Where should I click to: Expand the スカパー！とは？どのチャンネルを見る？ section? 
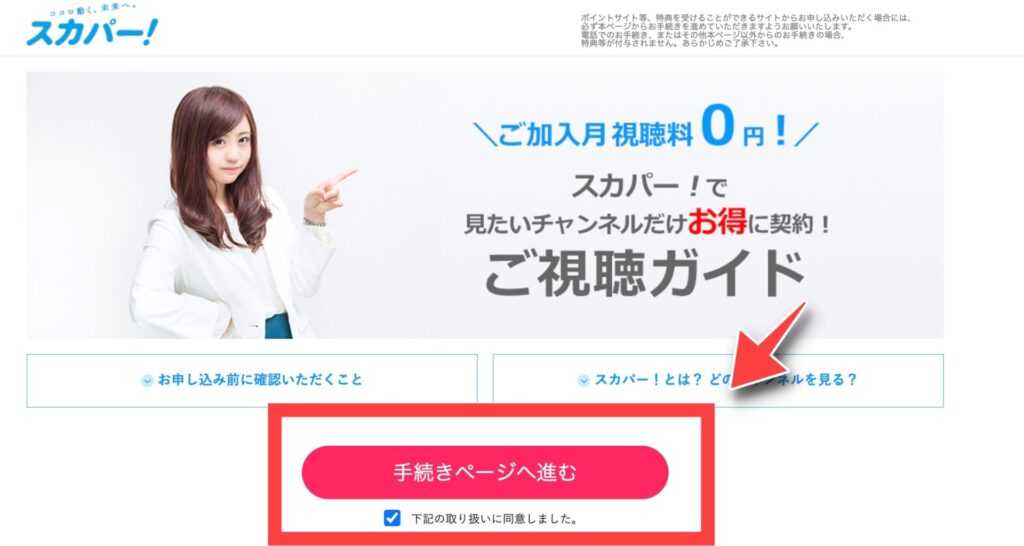(718, 381)
